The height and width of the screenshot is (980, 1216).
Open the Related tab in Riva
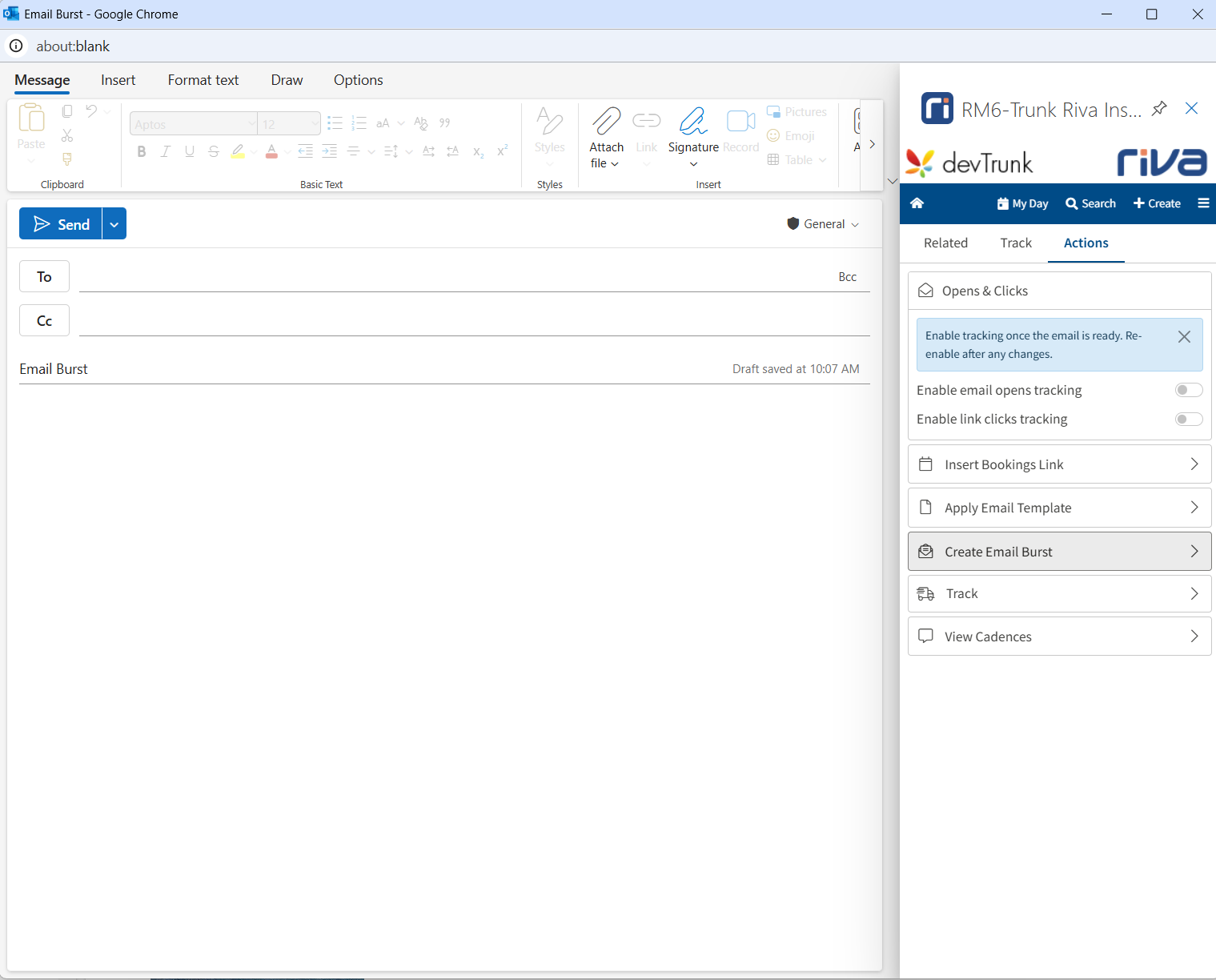945,243
